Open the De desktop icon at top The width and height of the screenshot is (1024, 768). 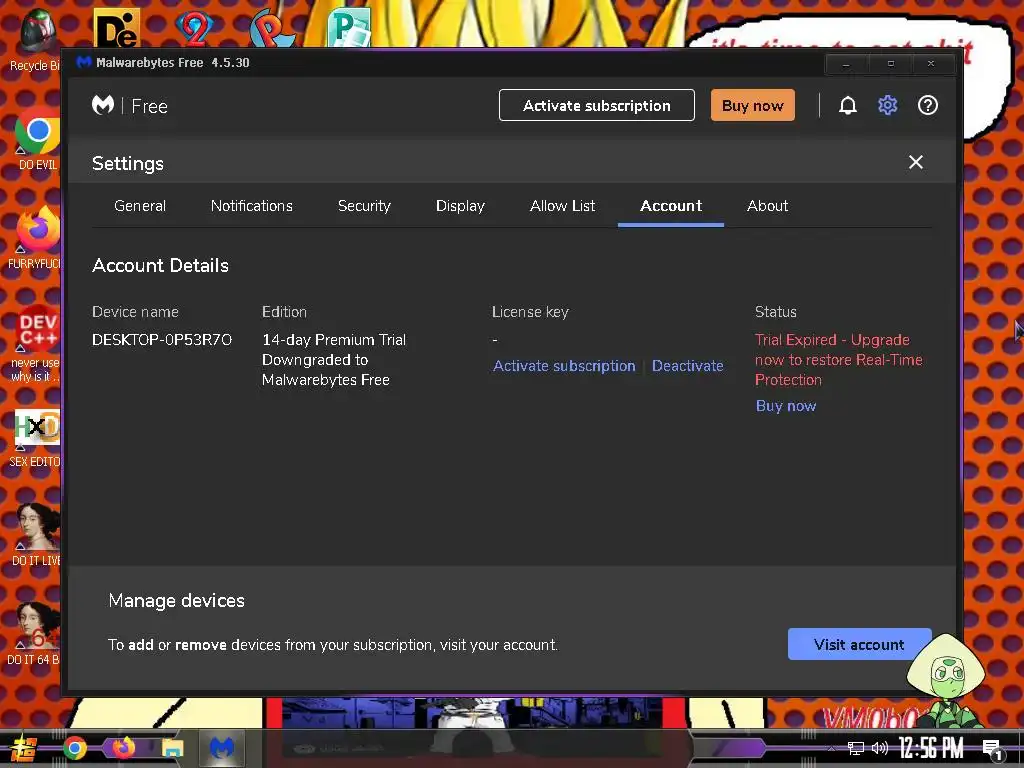tap(117, 29)
